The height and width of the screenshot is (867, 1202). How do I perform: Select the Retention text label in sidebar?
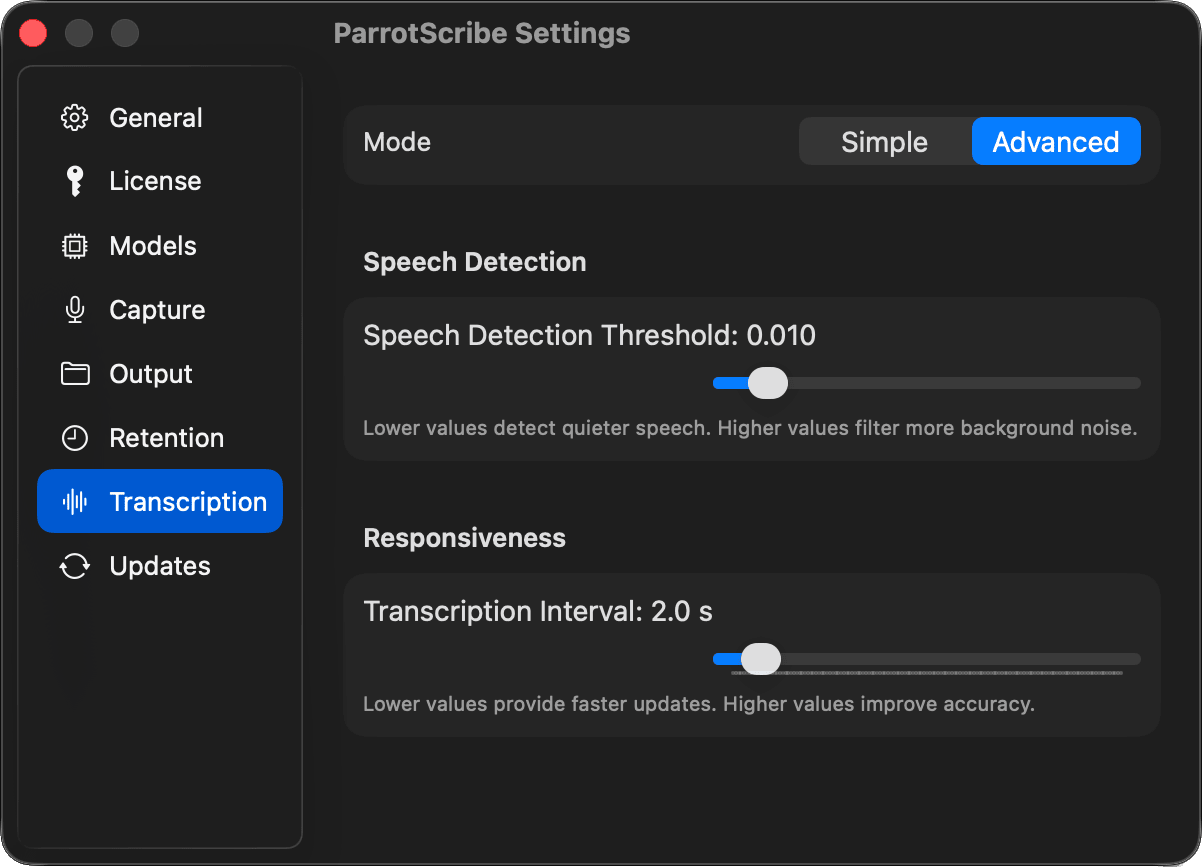pos(166,438)
